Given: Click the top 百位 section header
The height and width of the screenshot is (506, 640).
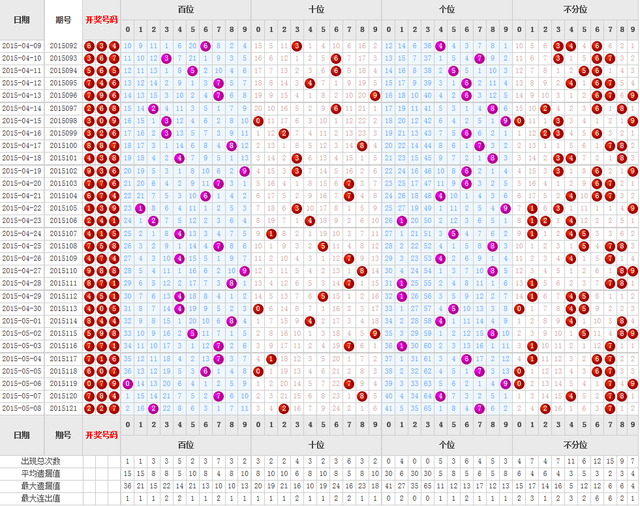Looking at the screenshot, I should (x=186, y=8).
